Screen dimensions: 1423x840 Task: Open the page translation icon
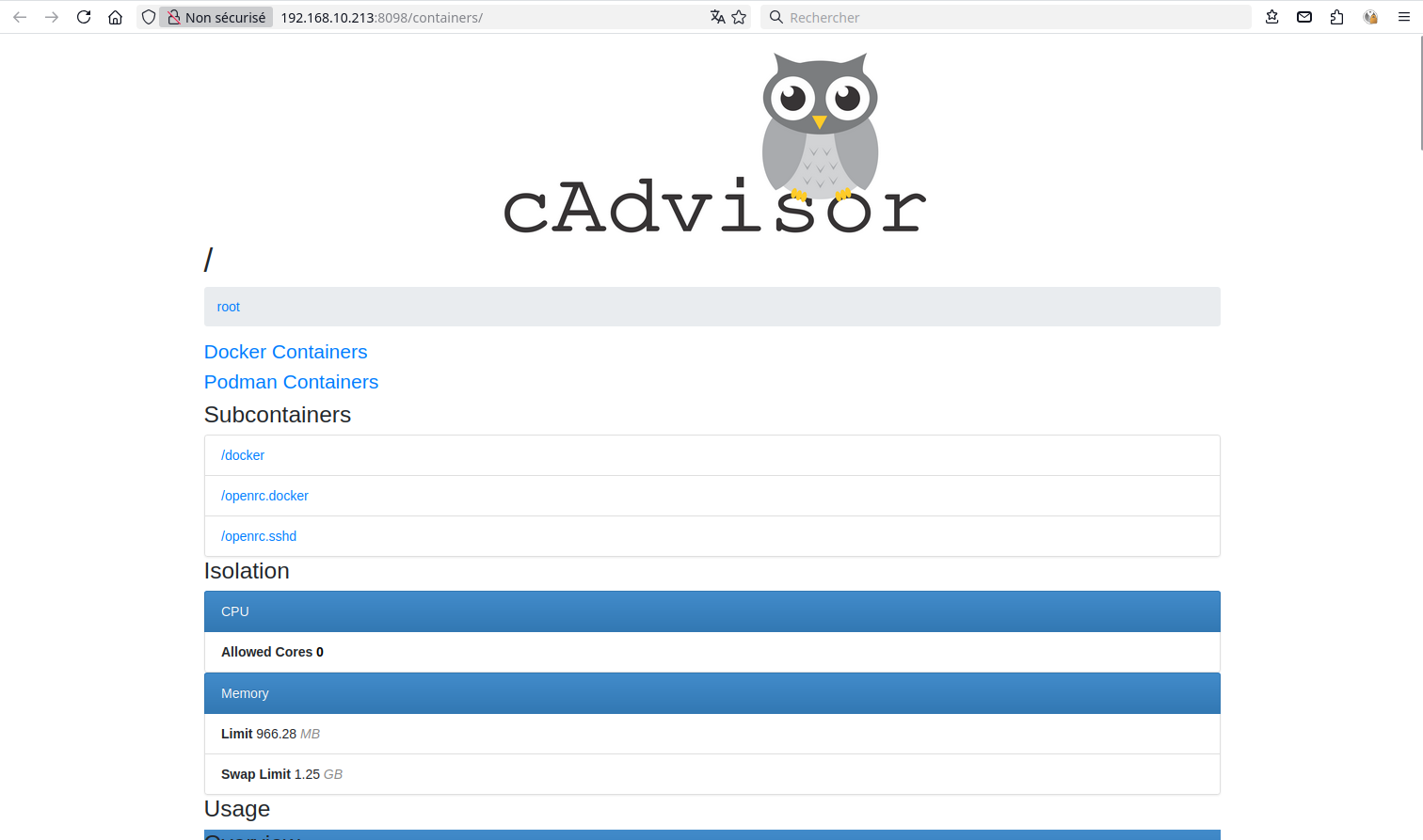pos(717,17)
